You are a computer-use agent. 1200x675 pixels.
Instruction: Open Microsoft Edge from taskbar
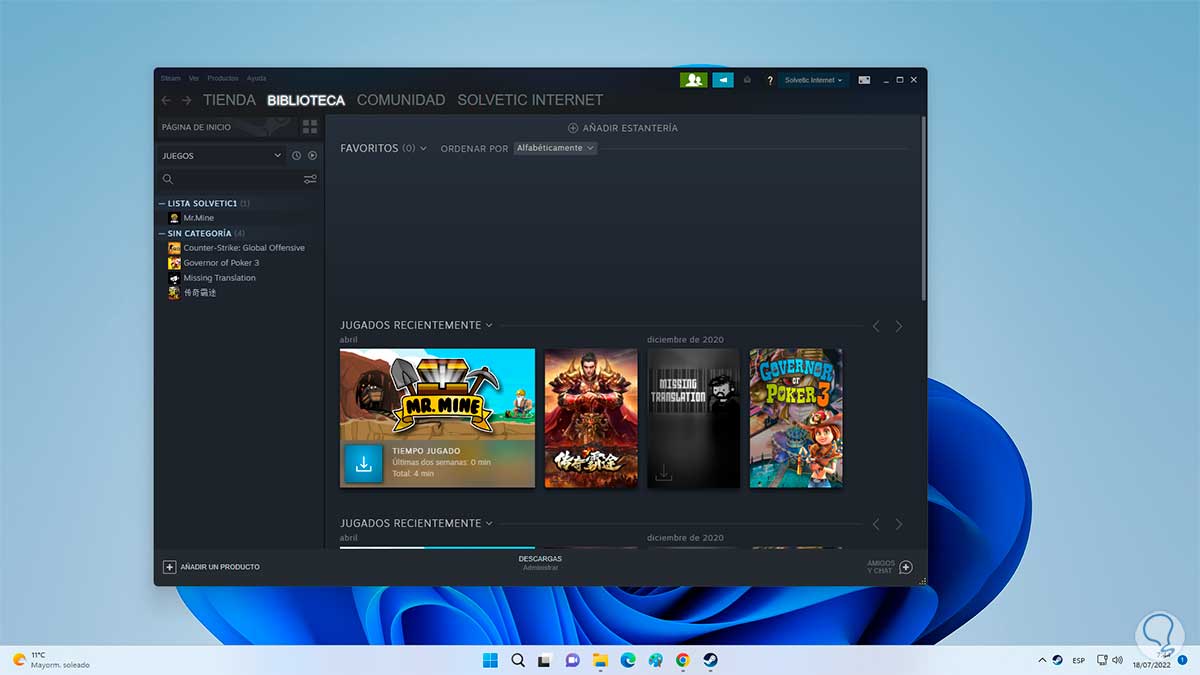tap(628, 660)
